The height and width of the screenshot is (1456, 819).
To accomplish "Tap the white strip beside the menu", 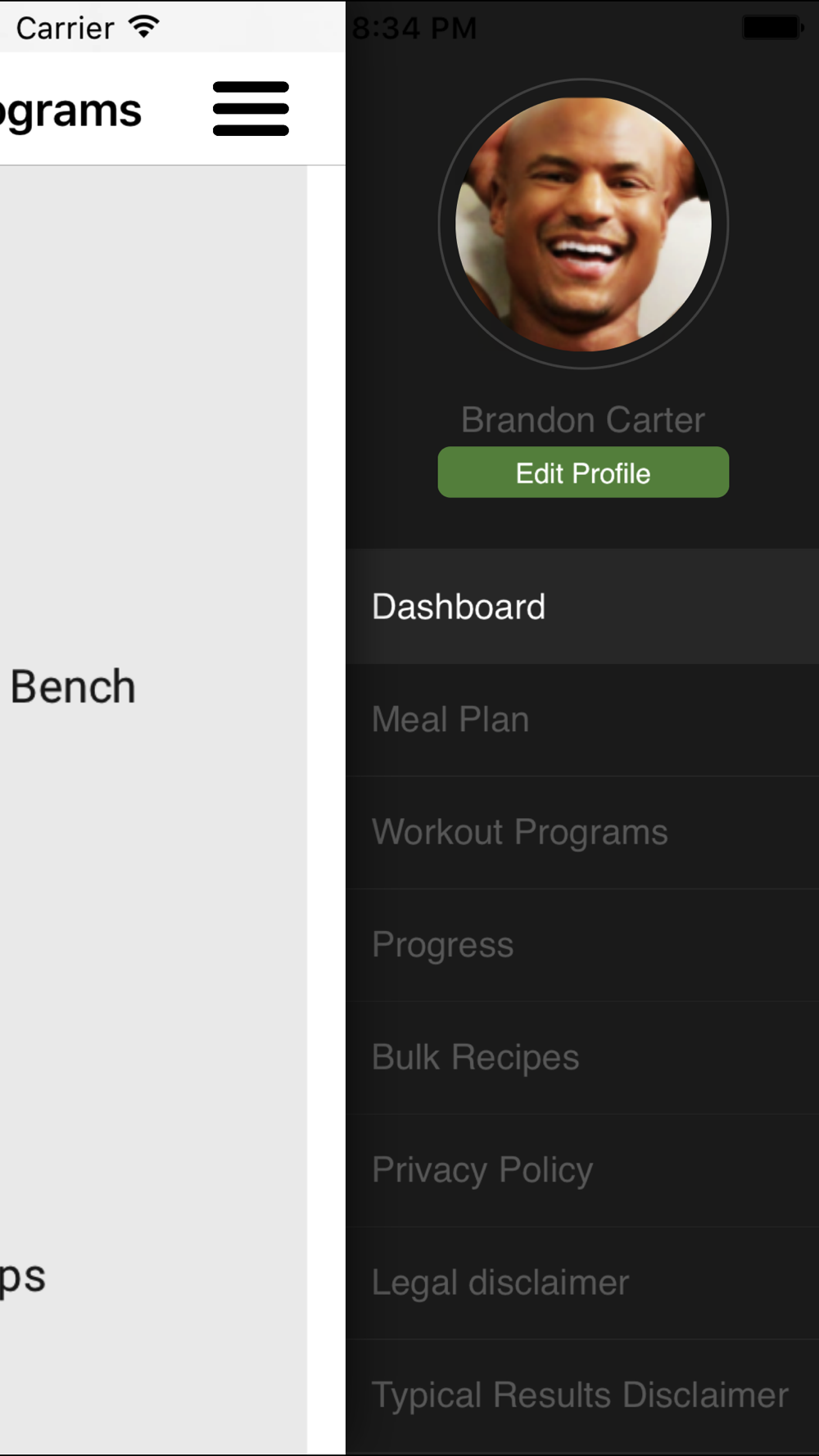I will (x=326, y=810).
